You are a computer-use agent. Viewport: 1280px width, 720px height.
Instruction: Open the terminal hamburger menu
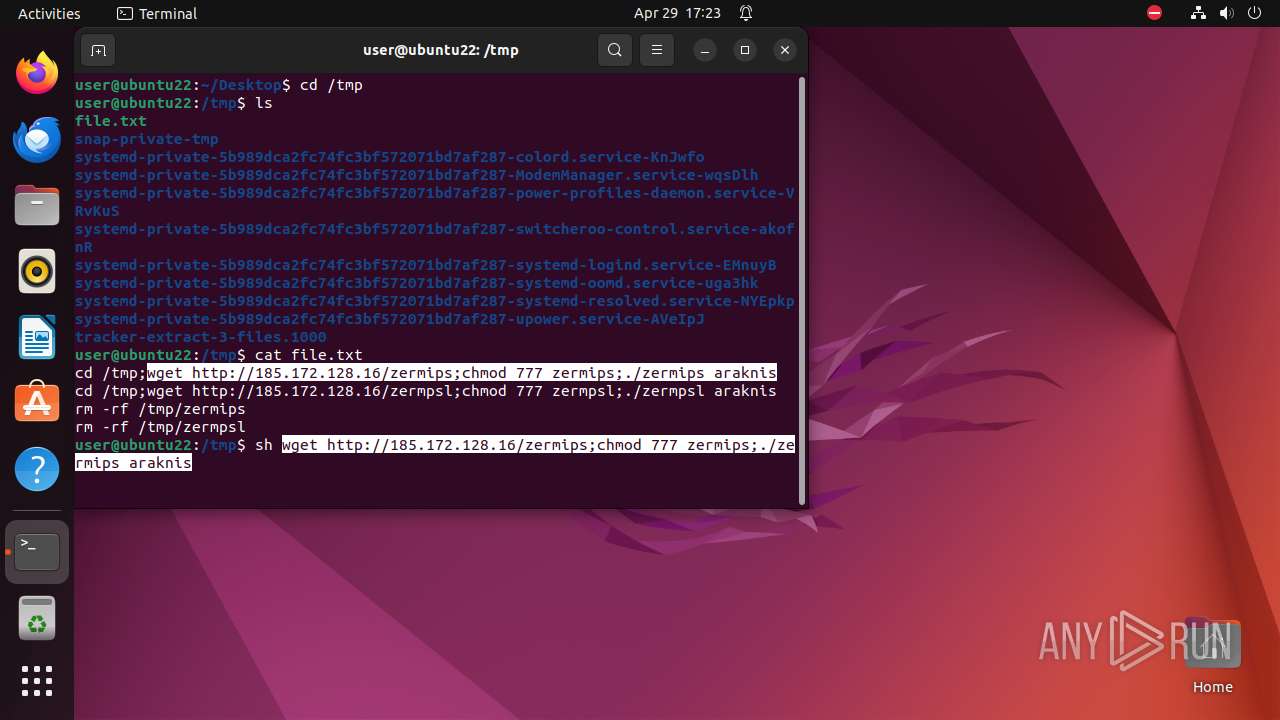tap(656, 50)
